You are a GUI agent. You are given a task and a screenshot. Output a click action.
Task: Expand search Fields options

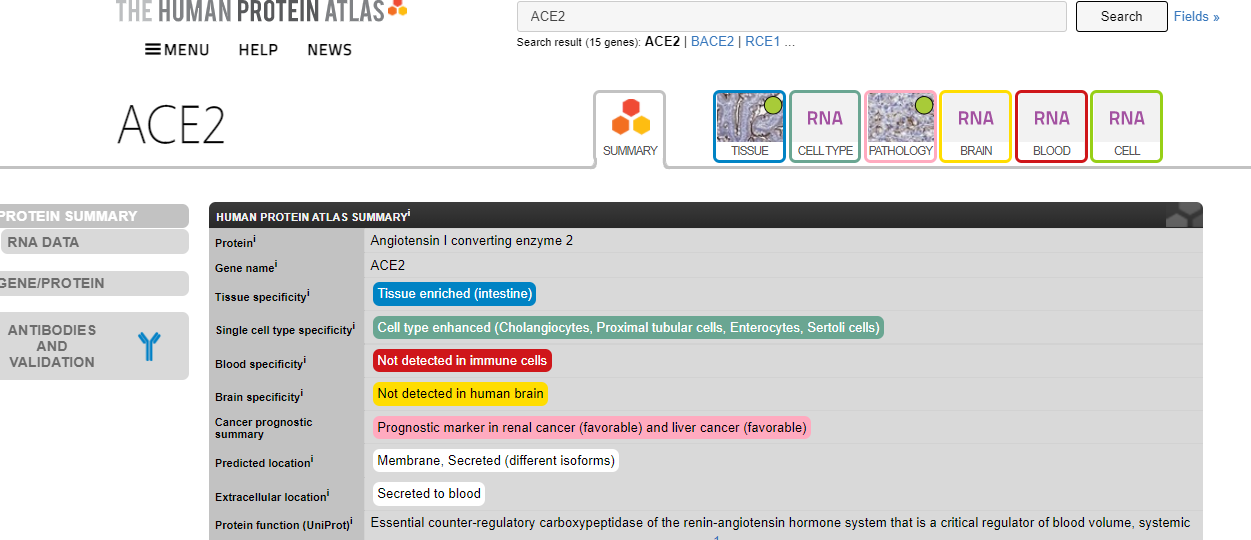click(1196, 17)
